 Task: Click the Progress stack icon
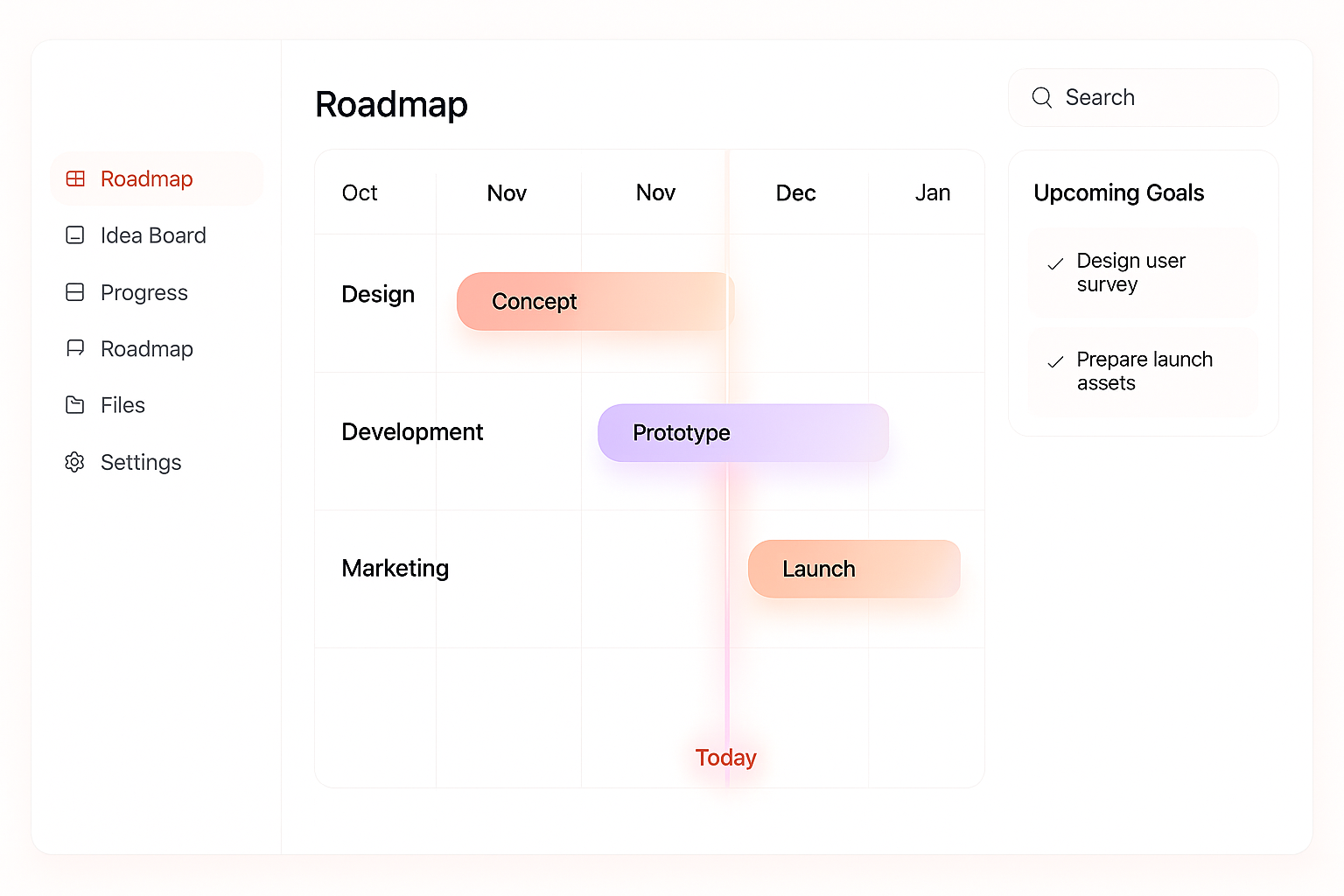pos(75,292)
